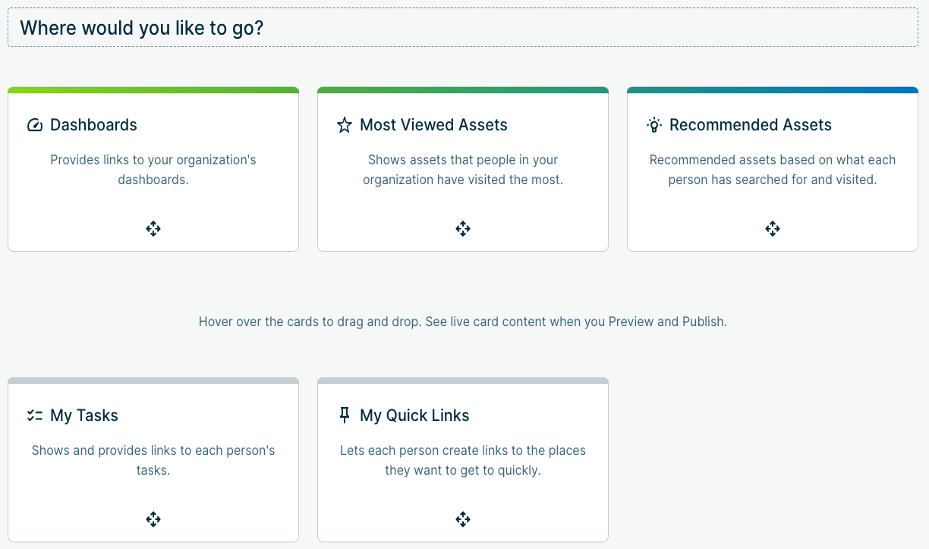
Task: Select the Dashboards card title
Action: click(x=94, y=126)
